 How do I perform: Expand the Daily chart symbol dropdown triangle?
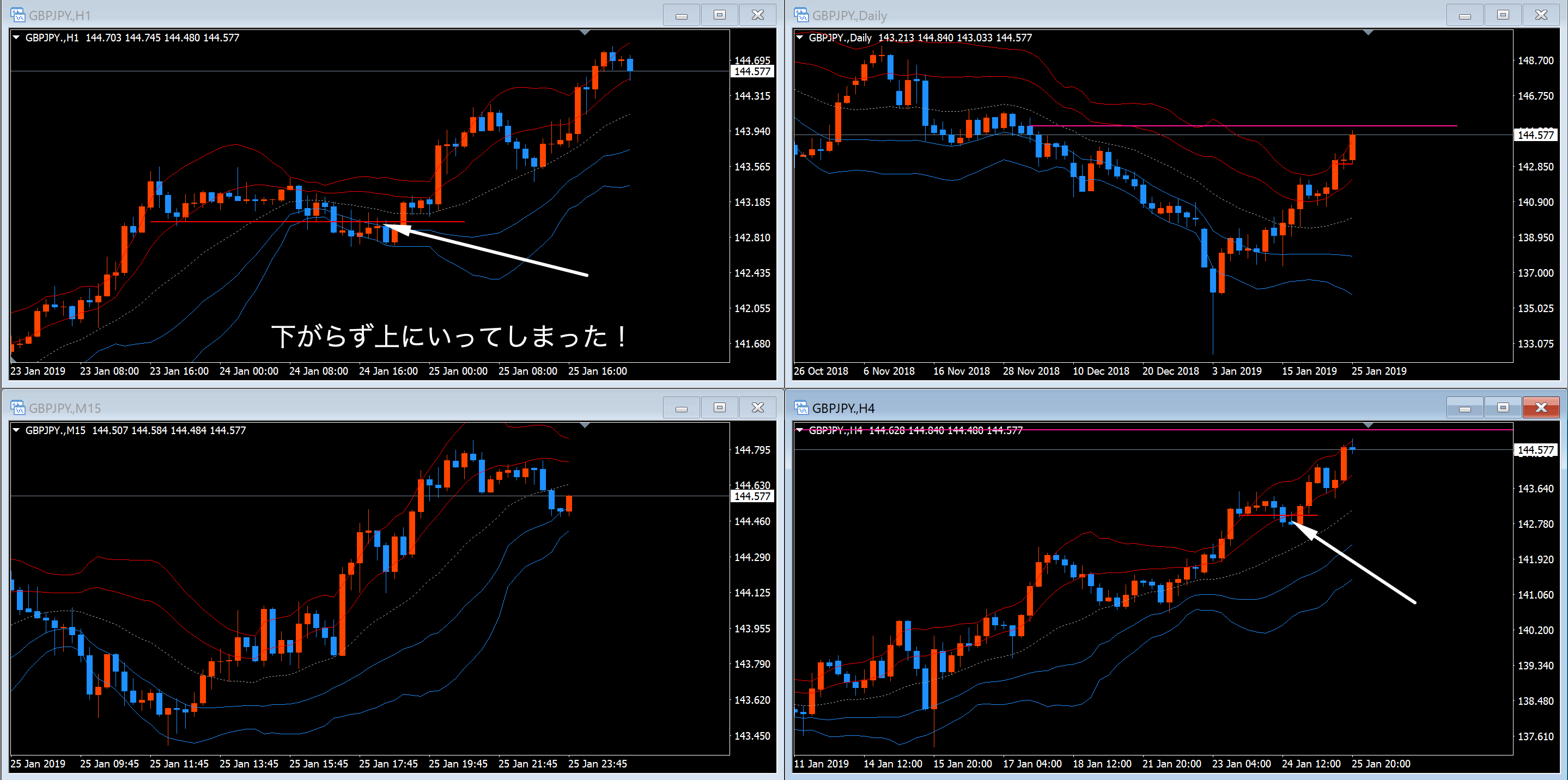800,38
